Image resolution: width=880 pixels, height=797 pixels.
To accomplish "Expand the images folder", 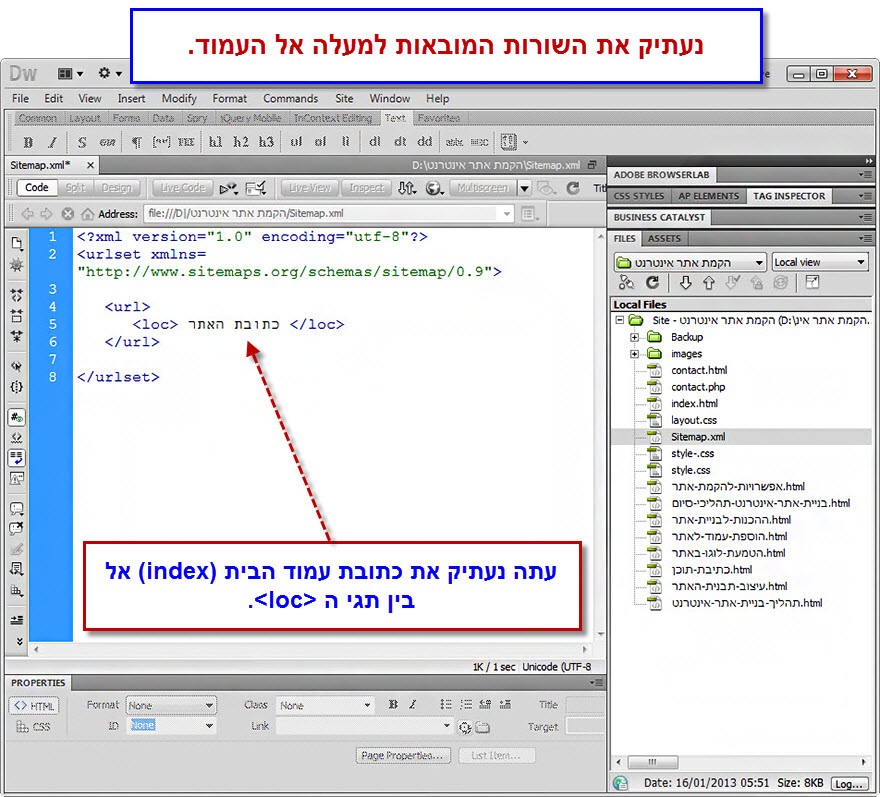I will [634, 354].
